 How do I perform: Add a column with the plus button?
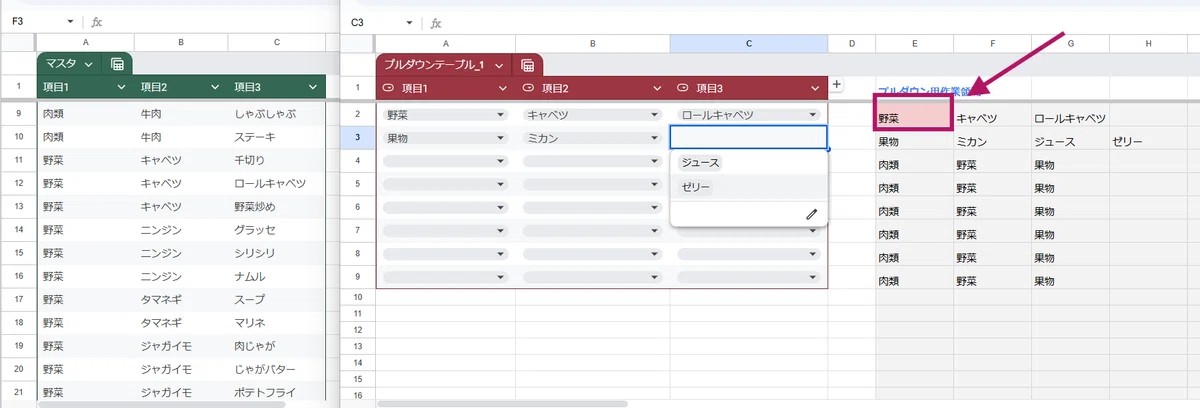click(x=837, y=86)
